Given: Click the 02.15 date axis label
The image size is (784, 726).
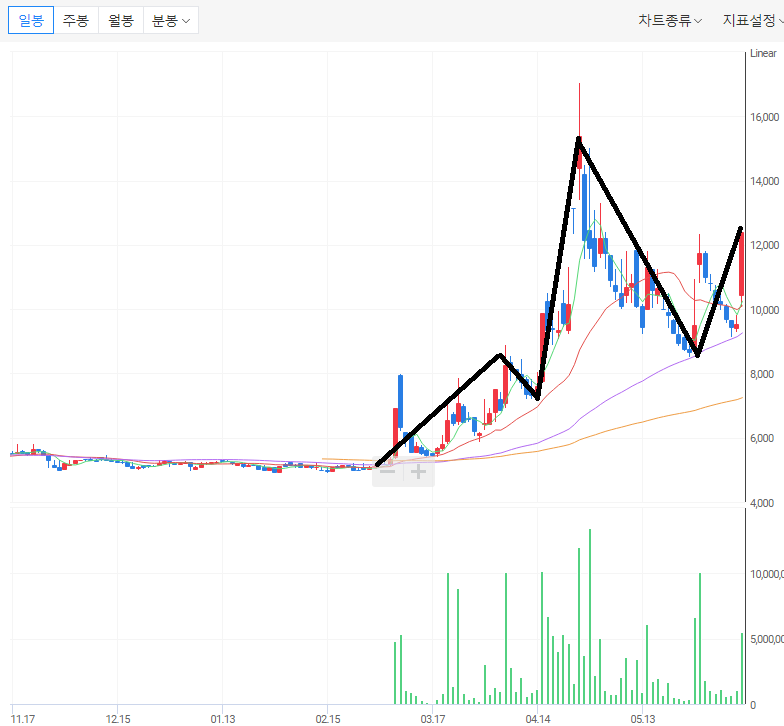Looking at the screenshot, I should [328, 719].
